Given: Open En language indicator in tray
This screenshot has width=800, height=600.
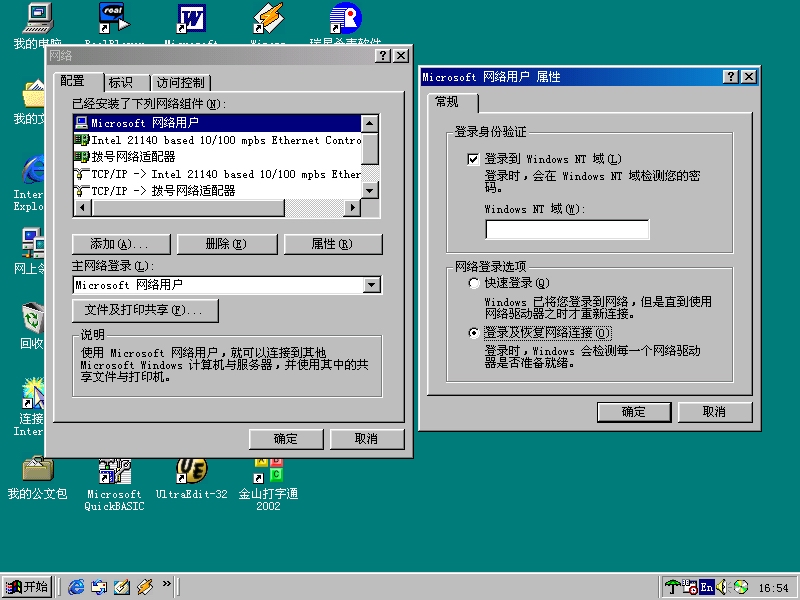Looking at the screenshot, I should click(x=707, y=587).
